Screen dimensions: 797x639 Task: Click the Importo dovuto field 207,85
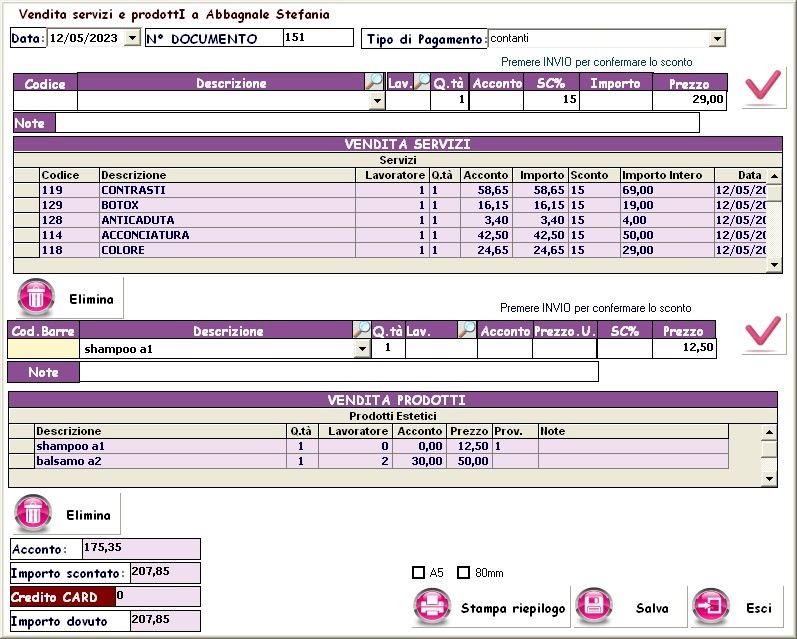(165, 621)
